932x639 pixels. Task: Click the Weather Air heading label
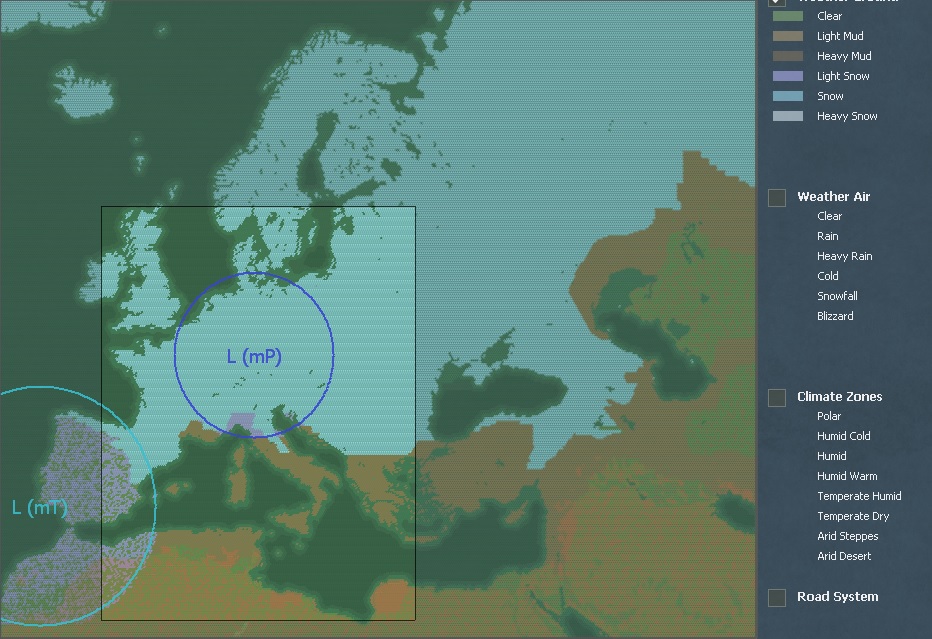click(x=833, y=197)
